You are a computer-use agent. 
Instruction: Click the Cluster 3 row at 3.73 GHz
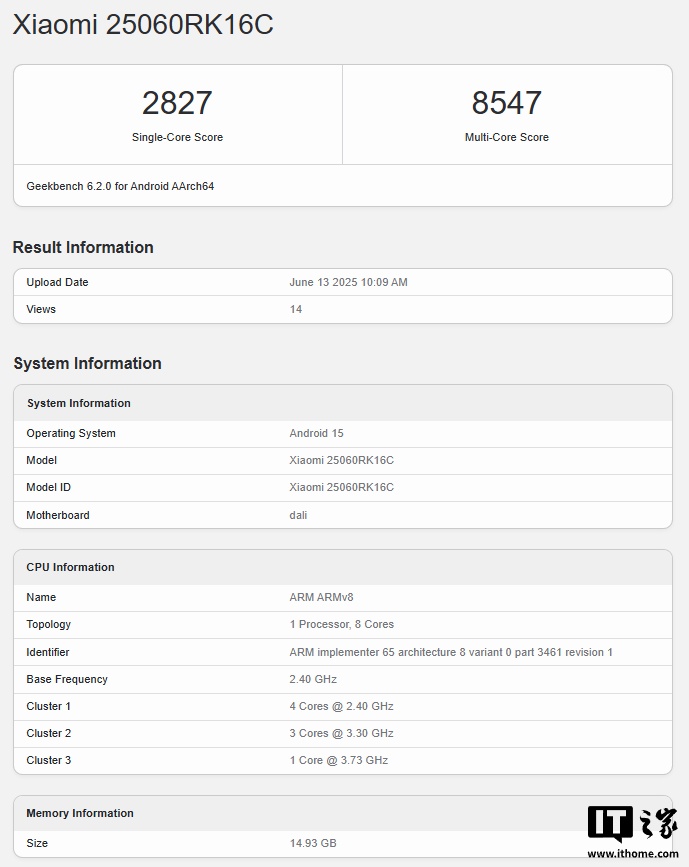click(338, 760)
